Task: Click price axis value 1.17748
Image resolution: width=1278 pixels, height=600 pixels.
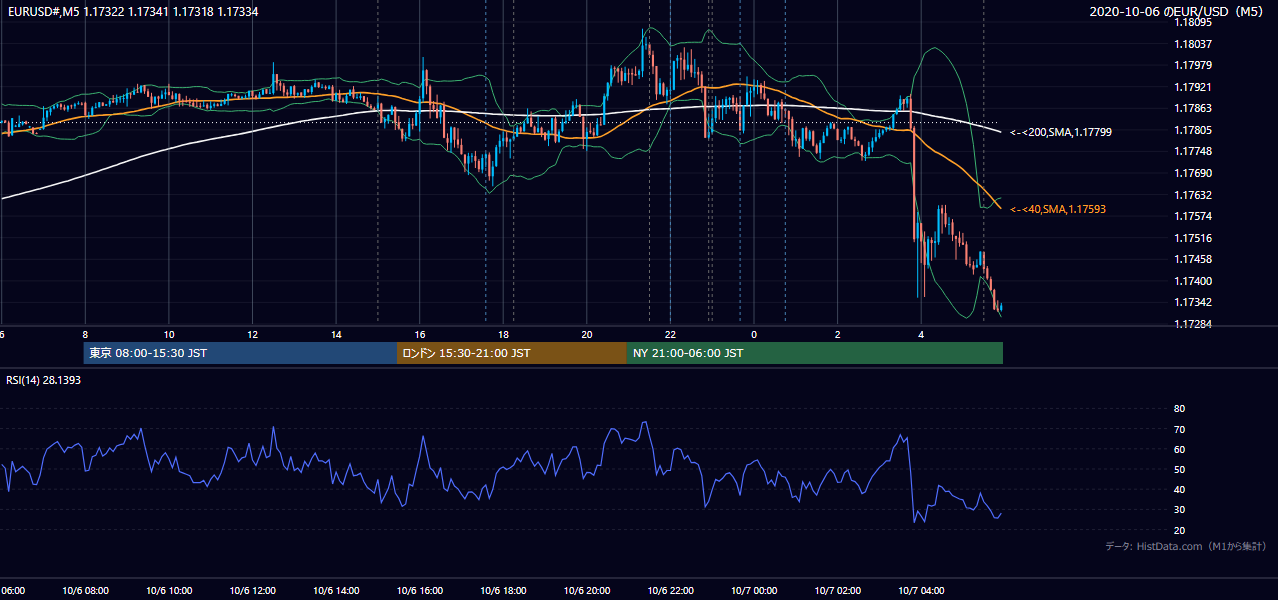Action: tap(1192, 151)
